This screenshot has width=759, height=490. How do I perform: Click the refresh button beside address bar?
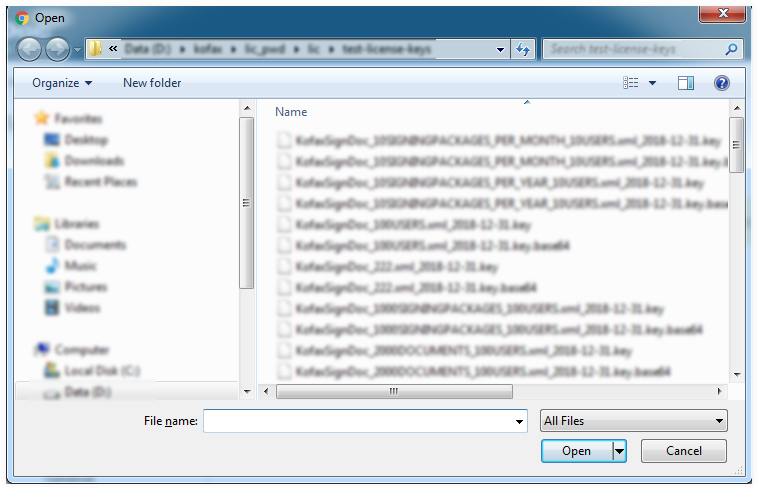[x=523, y=49]
